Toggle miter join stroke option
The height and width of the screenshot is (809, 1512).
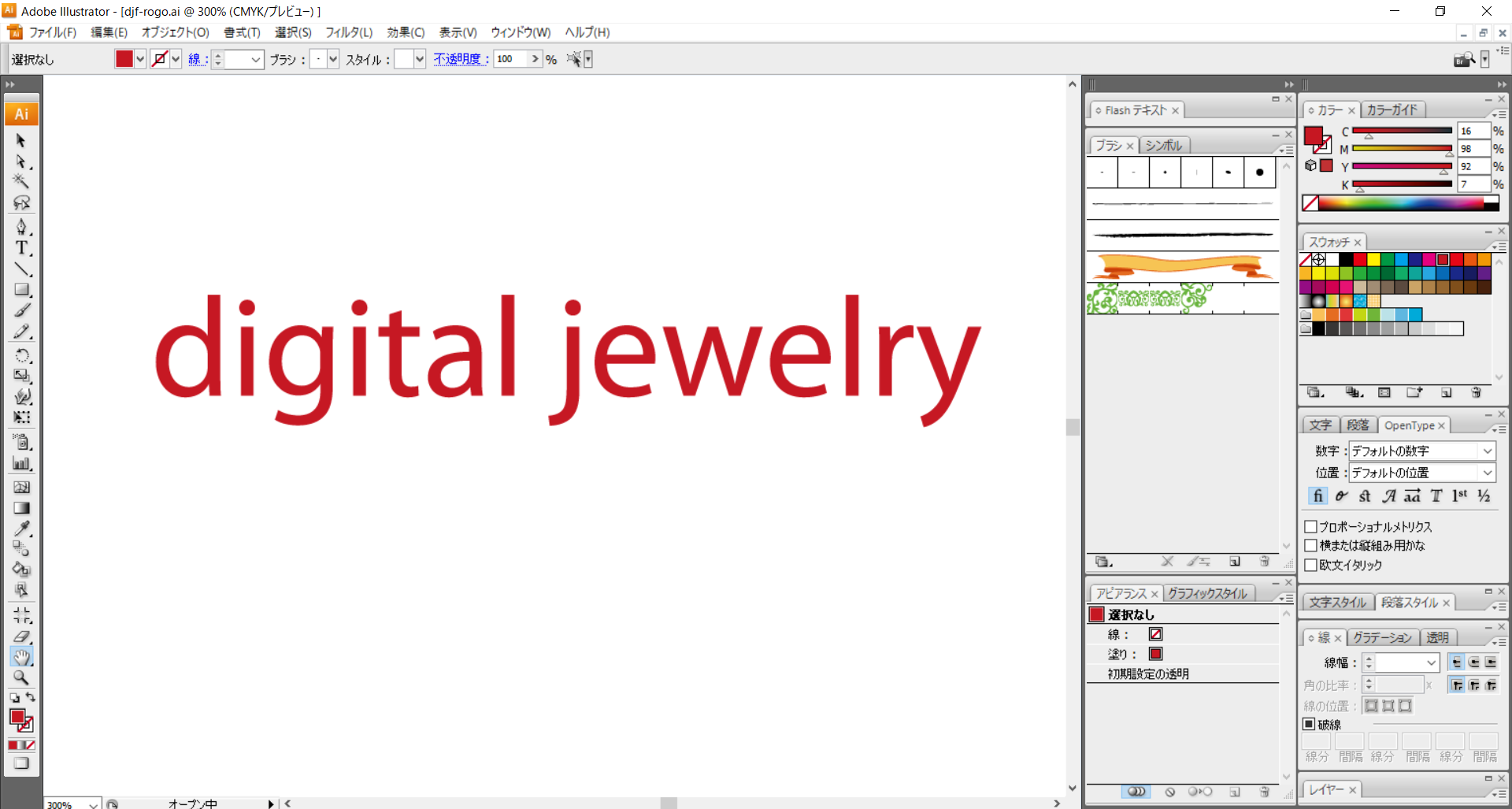pyautogui.click(x=1455, y=685)
